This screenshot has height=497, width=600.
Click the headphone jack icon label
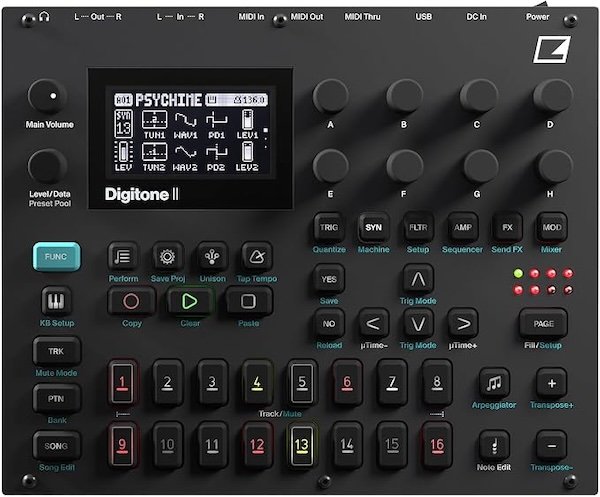(44, 17)
